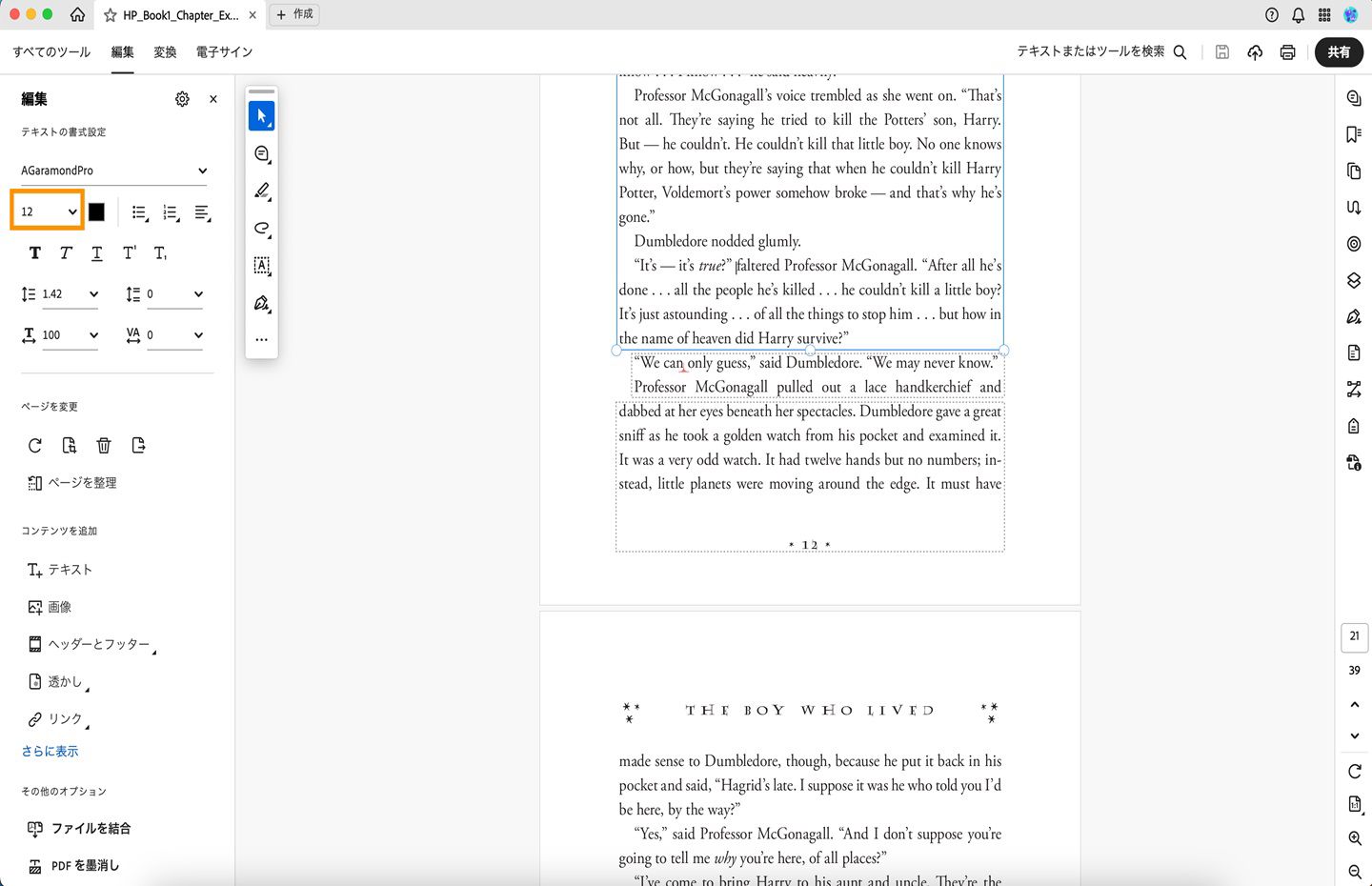Viewport: 1372px width, 886px height.
Task: Toggle bold formatting on selected text
Action: pyautogui.click(x=34, y=252)
